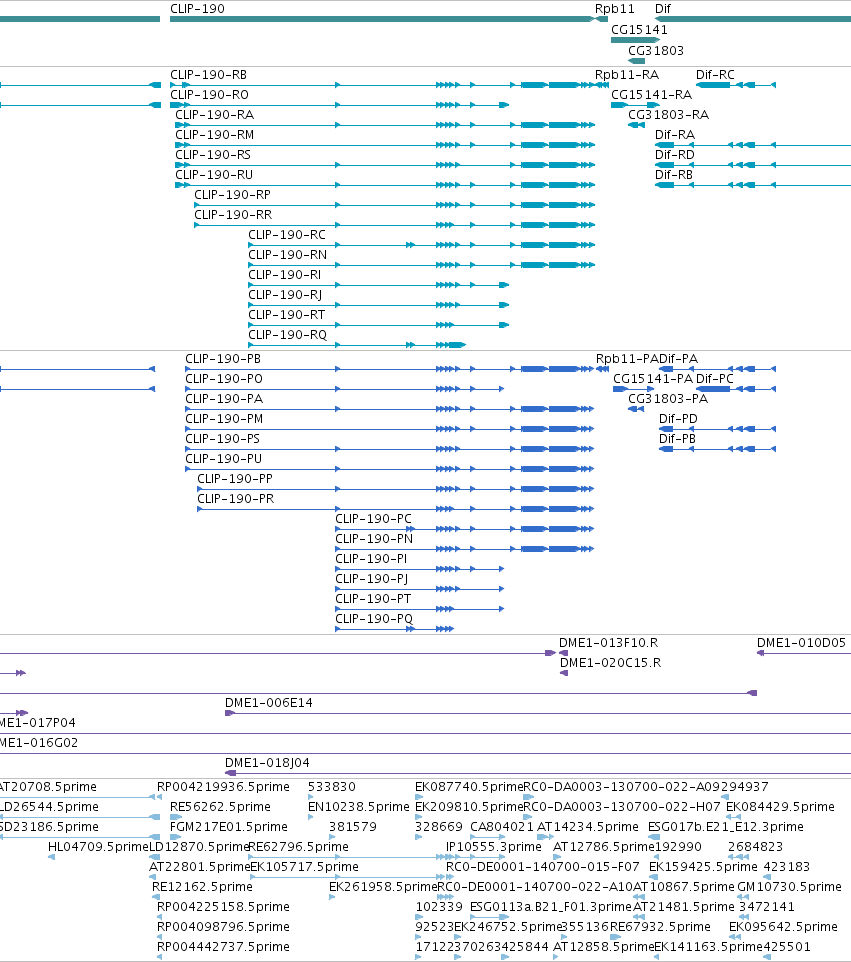Image resolution: width=851 pixels, height=962 pixels.
Task: Click protein CLIP-190-PB
Action: click(223, 359)
